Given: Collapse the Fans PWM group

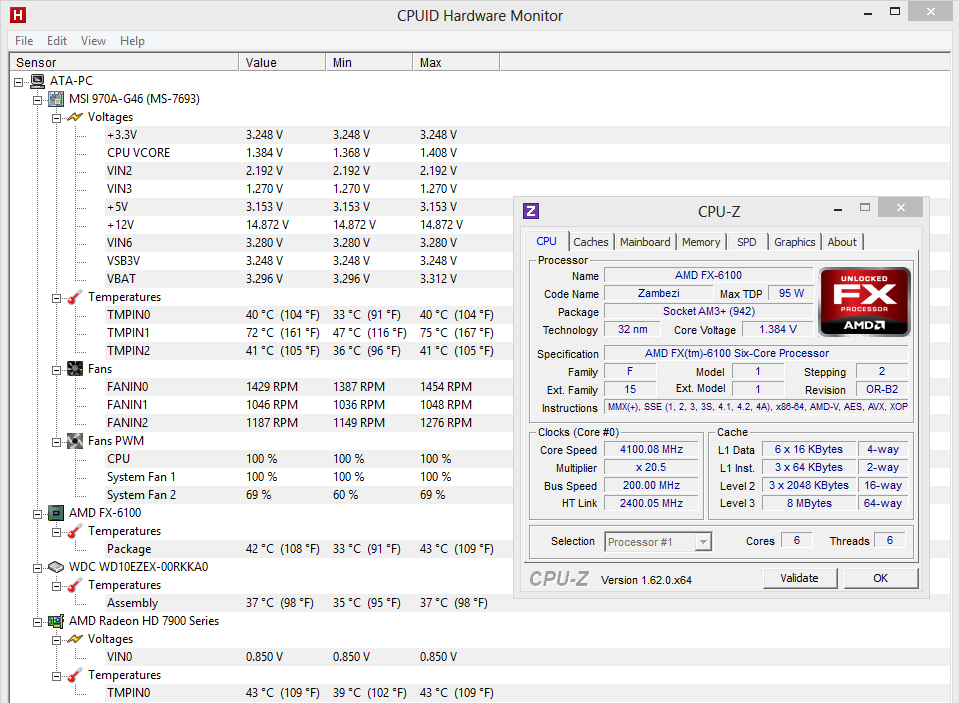Looking at the screenshot, I should [x=56, y=442].
